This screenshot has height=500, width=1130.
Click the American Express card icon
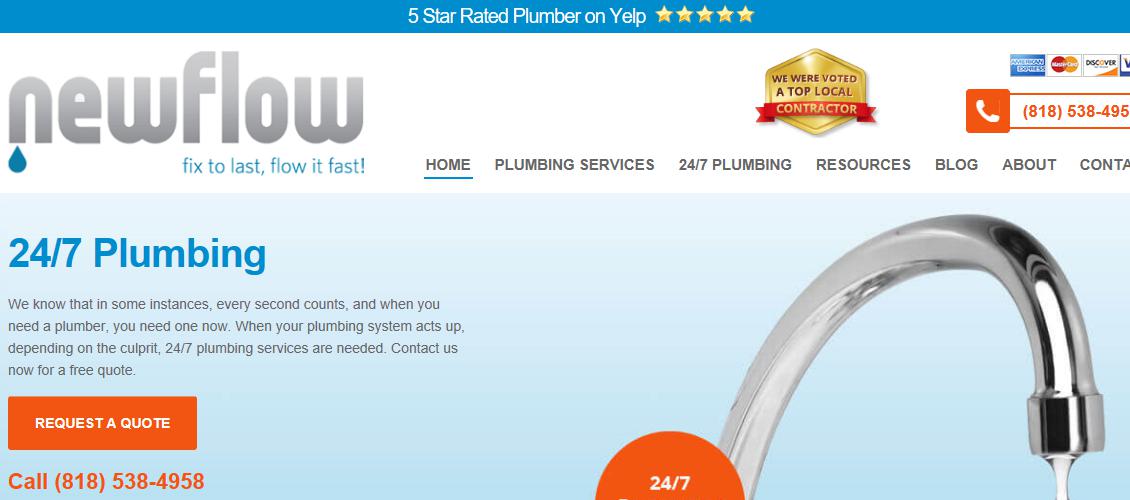coord(1027,65)
